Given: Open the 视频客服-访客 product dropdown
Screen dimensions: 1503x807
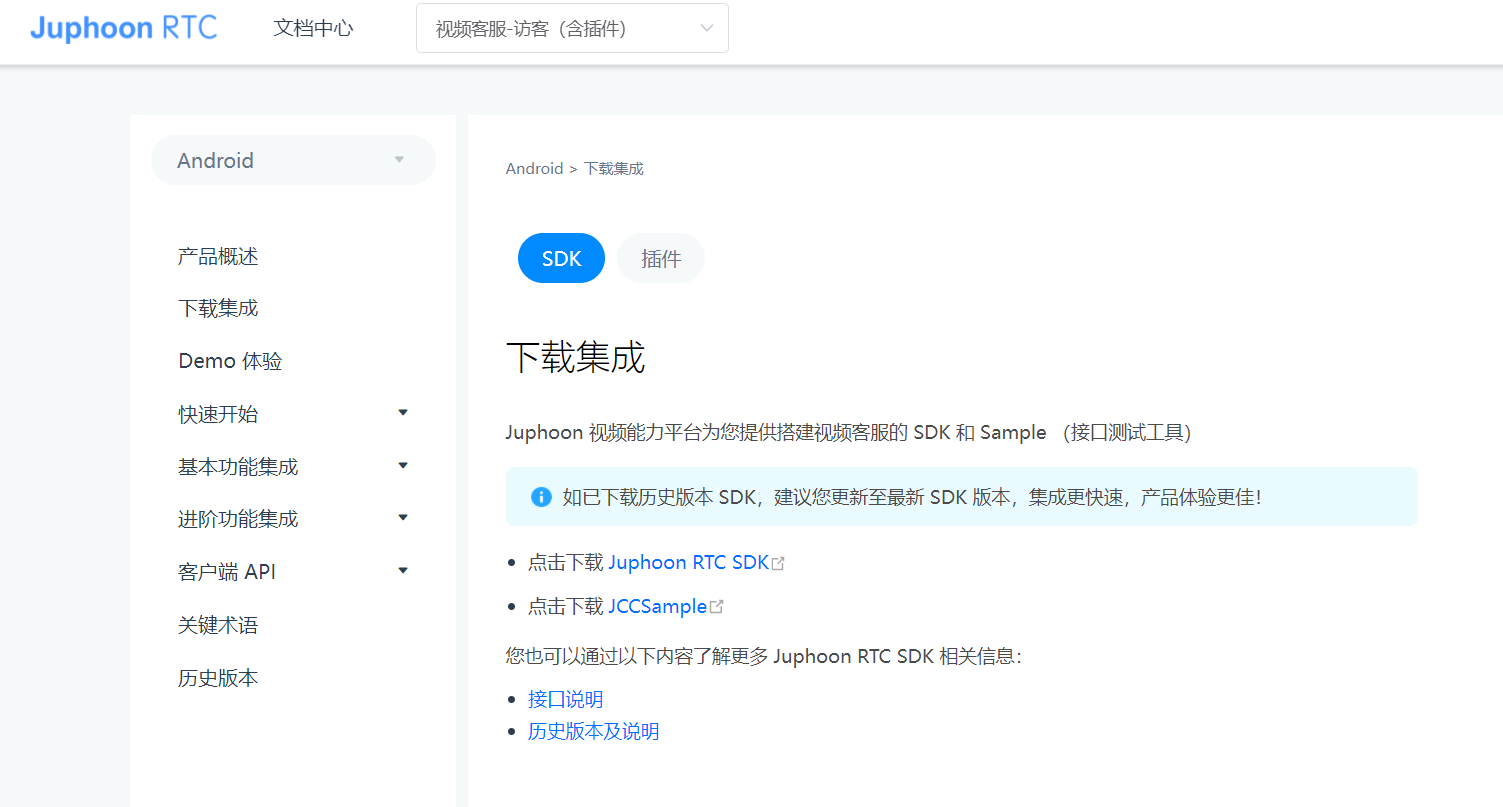Looking at the screenshot, I should click(x=572, y=29).
